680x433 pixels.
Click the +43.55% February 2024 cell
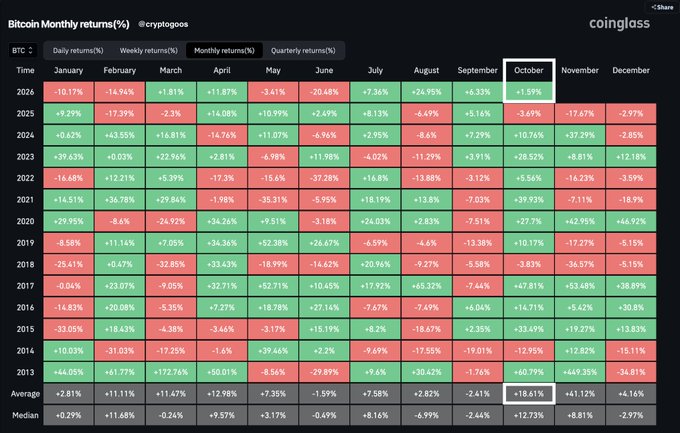pyautogui.click(x=120, y=135)
